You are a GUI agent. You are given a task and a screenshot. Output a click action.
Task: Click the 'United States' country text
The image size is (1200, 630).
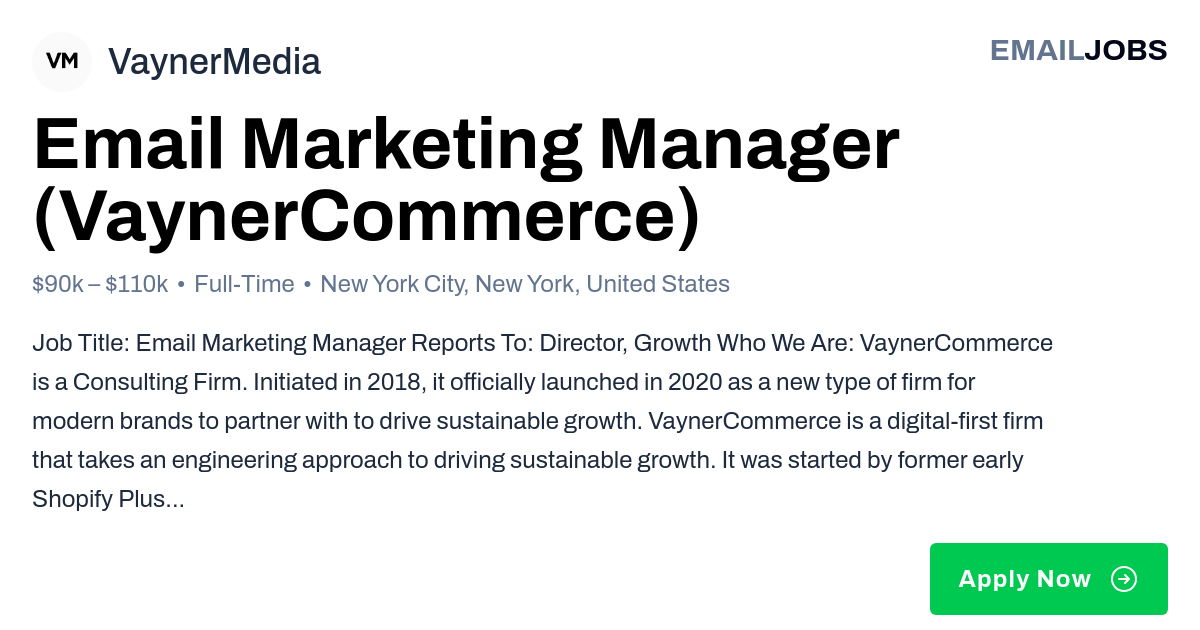(658, 284)
